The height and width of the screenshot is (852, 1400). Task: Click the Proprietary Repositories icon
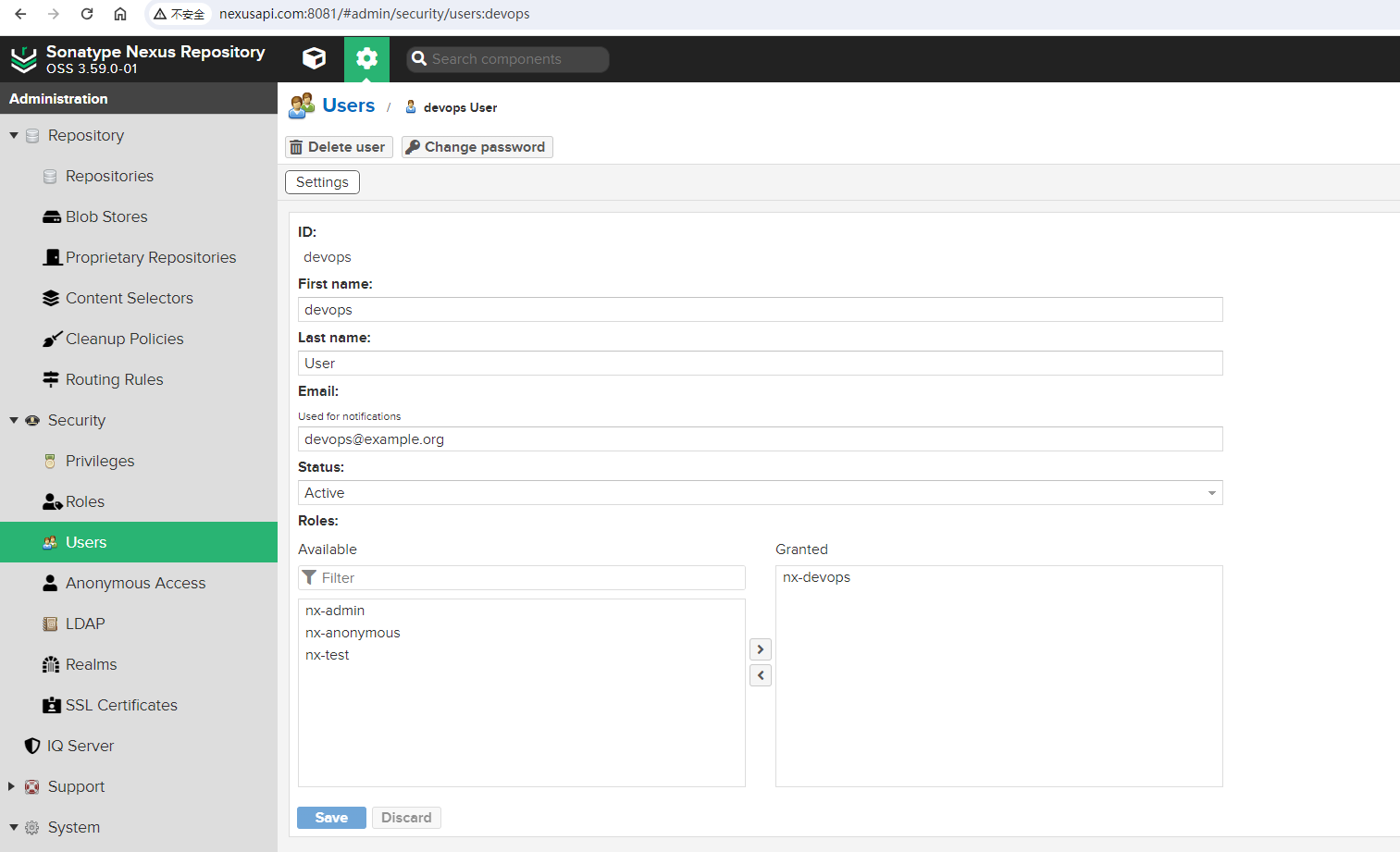click(53, 257)
